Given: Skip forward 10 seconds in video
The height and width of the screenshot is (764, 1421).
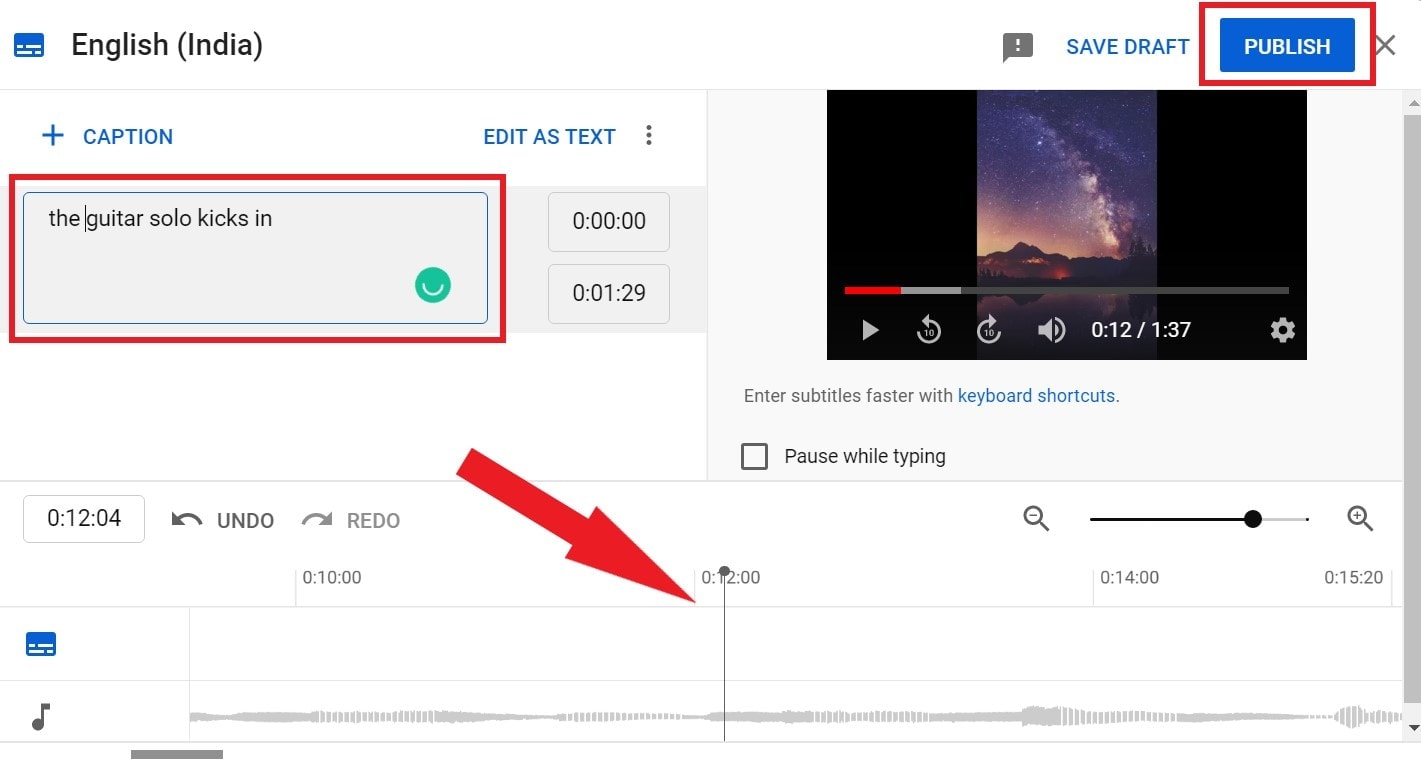Looking at the screenshot, I should [989, 330].
